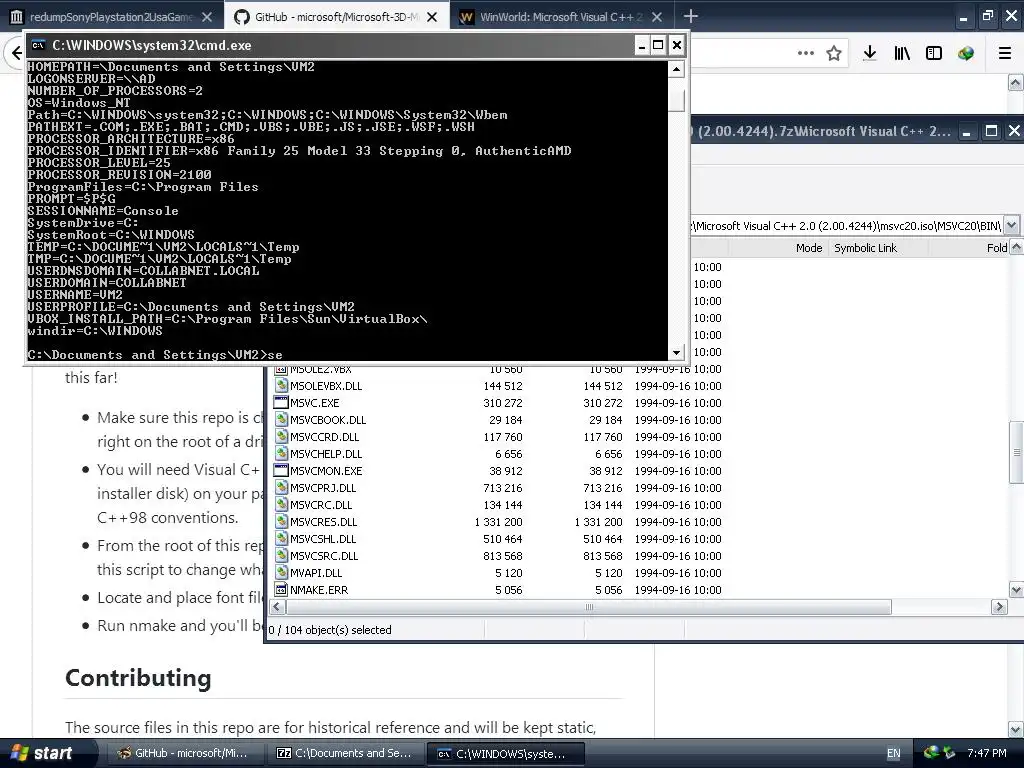The height and width of the screenshot is (768, 1024).
Task: Switch to GitHub Firefox taskbar button
Action: coord(184,753)
